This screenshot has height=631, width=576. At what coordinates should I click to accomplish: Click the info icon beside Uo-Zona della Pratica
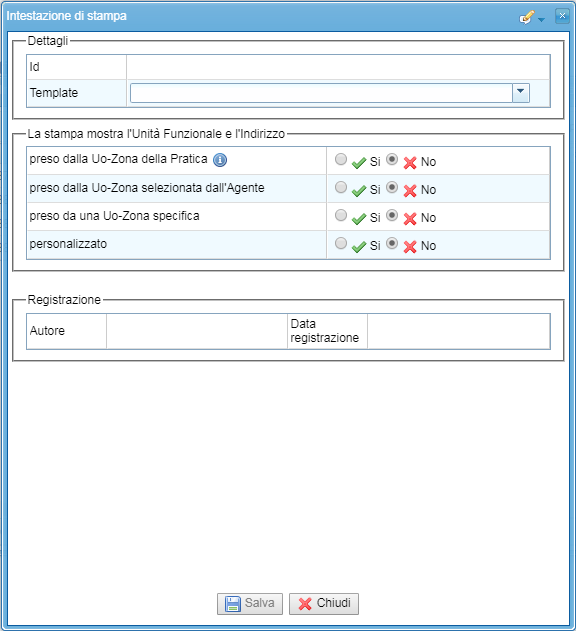point(220,160)
